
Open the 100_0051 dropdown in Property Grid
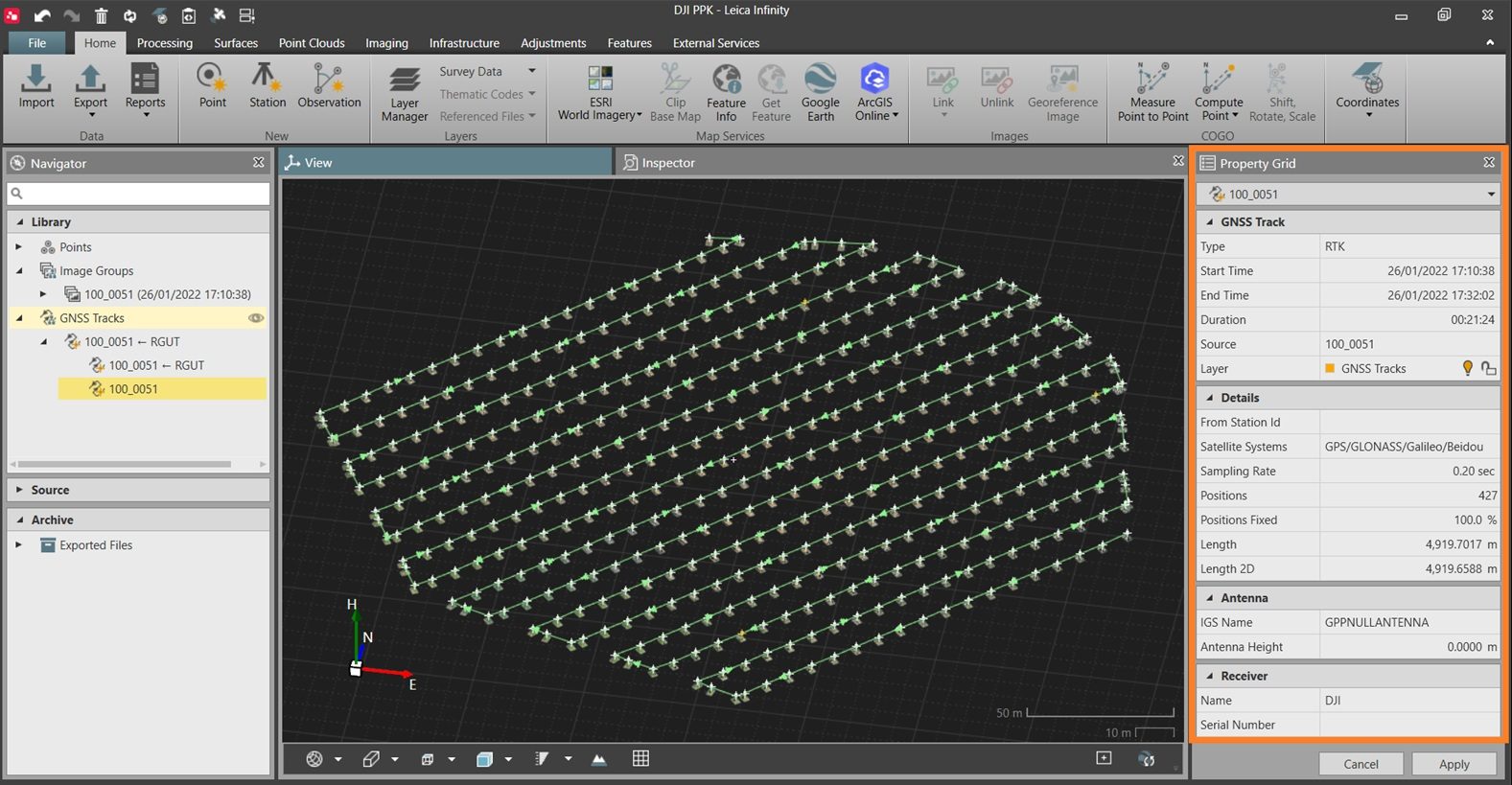[x=1490, y=195]
